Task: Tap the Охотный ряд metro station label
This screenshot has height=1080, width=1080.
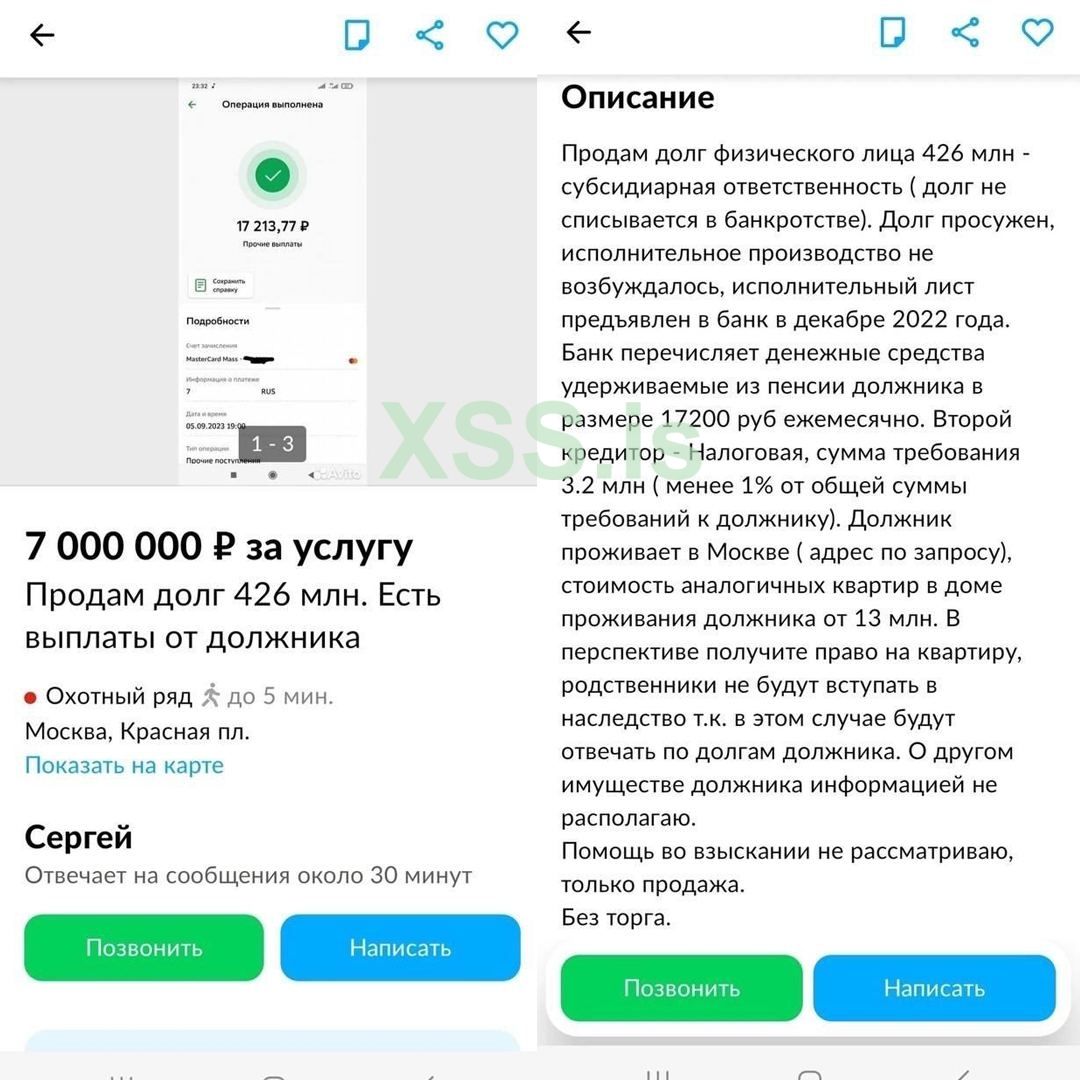Action: pos(119,696)
